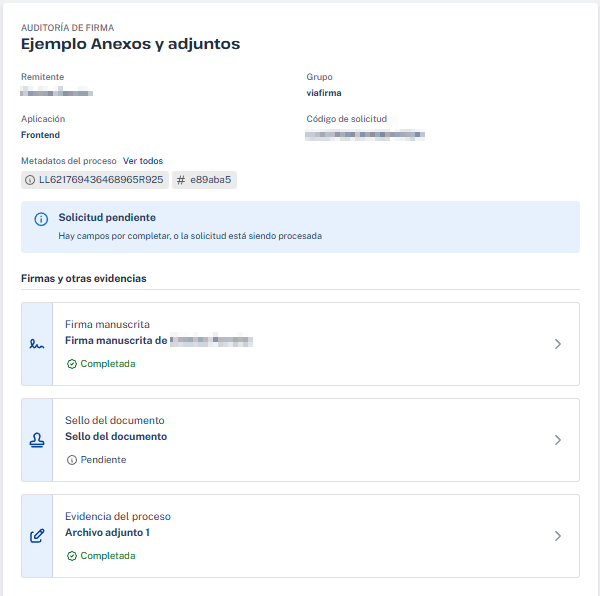Click the hash icon in e89aba5 tag
Screen dimensions: 600x596
click(180, 180)
